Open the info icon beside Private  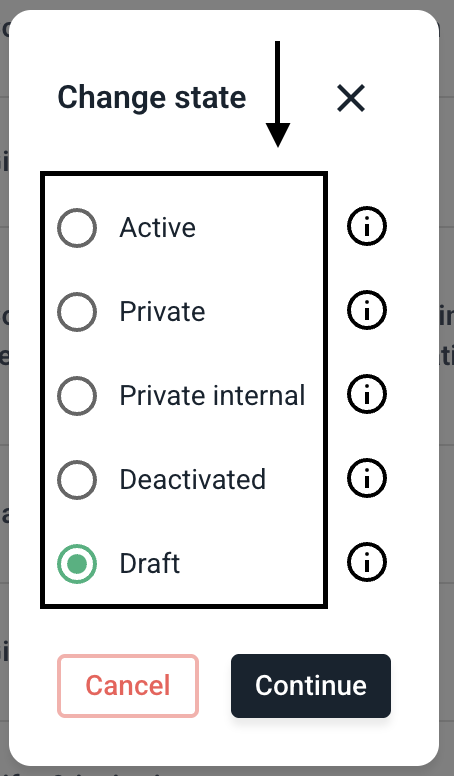pyautogui.click(x=366, y=310)
